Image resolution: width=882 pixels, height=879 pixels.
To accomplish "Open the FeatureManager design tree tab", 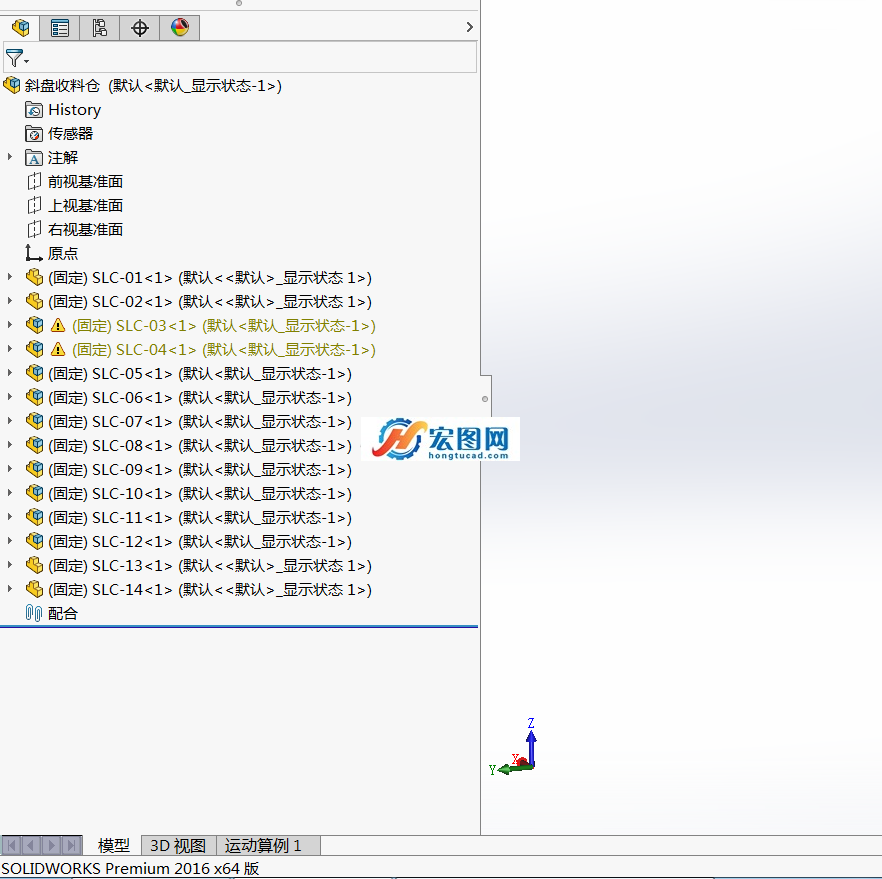I will coord(20,28).
